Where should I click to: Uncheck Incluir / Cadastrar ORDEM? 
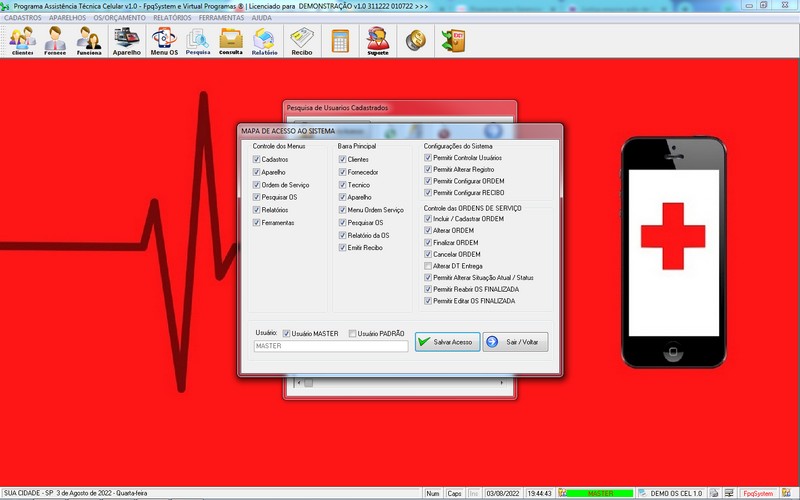tap(428, 218)
